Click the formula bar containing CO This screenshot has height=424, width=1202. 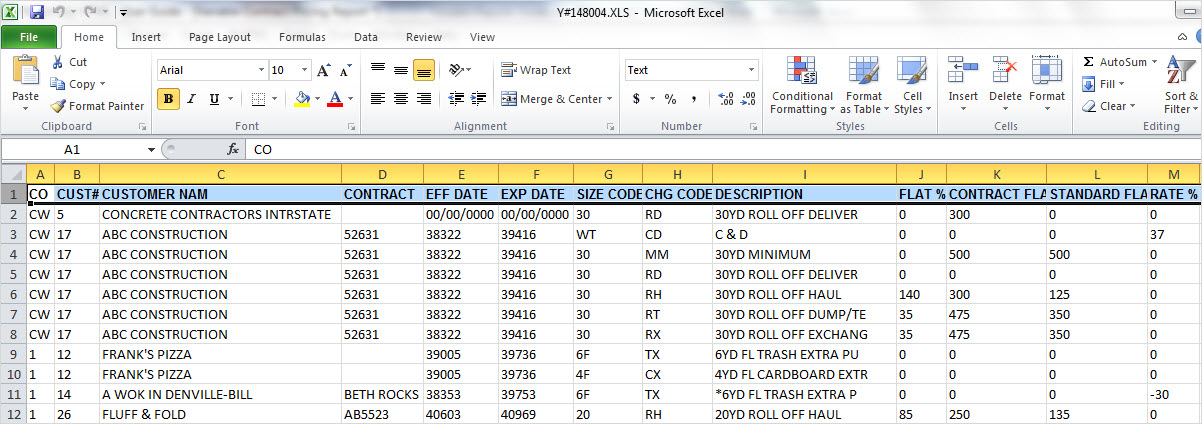pos(724,149)
